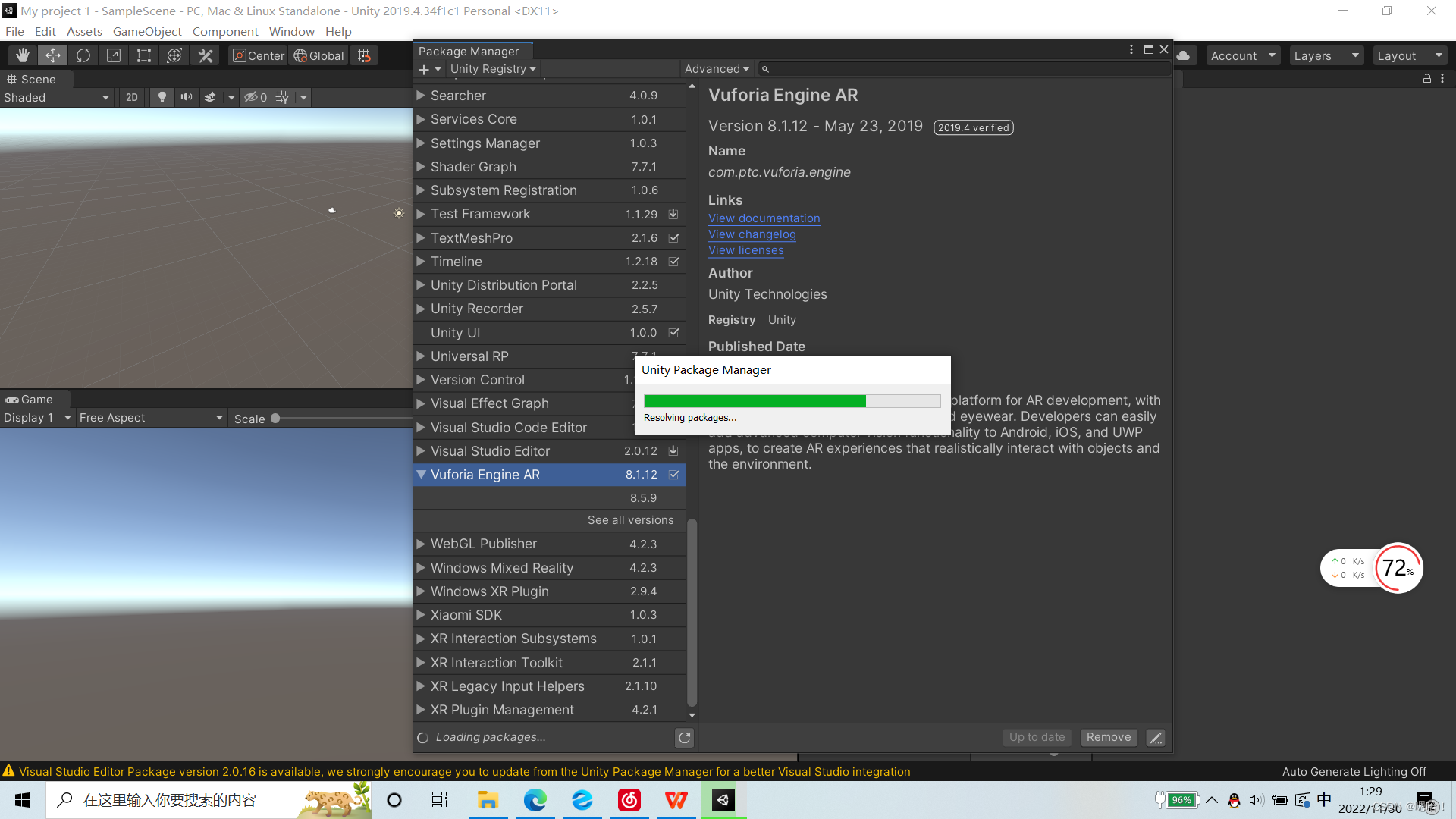Select the Move tool
The image size is (1456, 819).
[x=53, y=55]
